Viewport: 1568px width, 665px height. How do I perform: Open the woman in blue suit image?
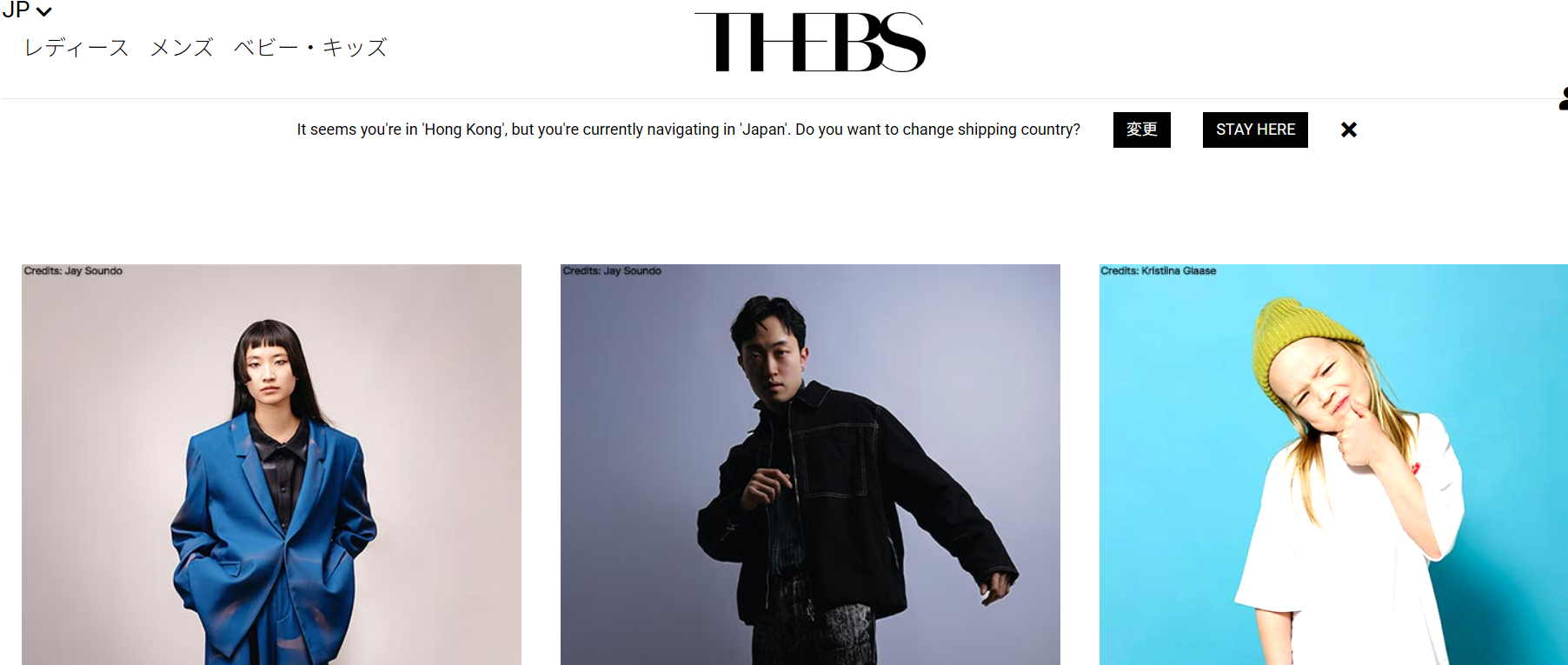271,464
